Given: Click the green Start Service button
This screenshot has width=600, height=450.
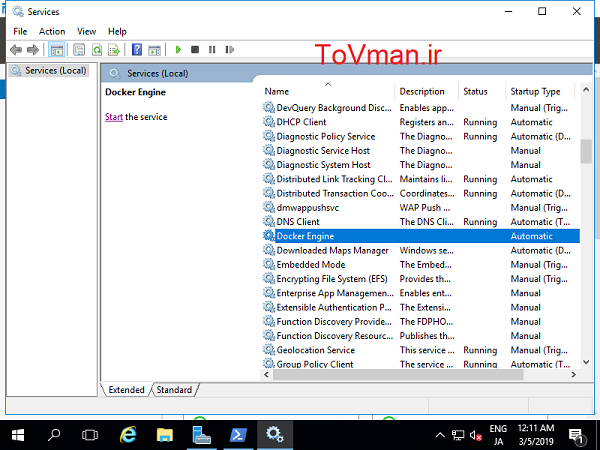Looking at the screenshot, I should pos(178,50).
